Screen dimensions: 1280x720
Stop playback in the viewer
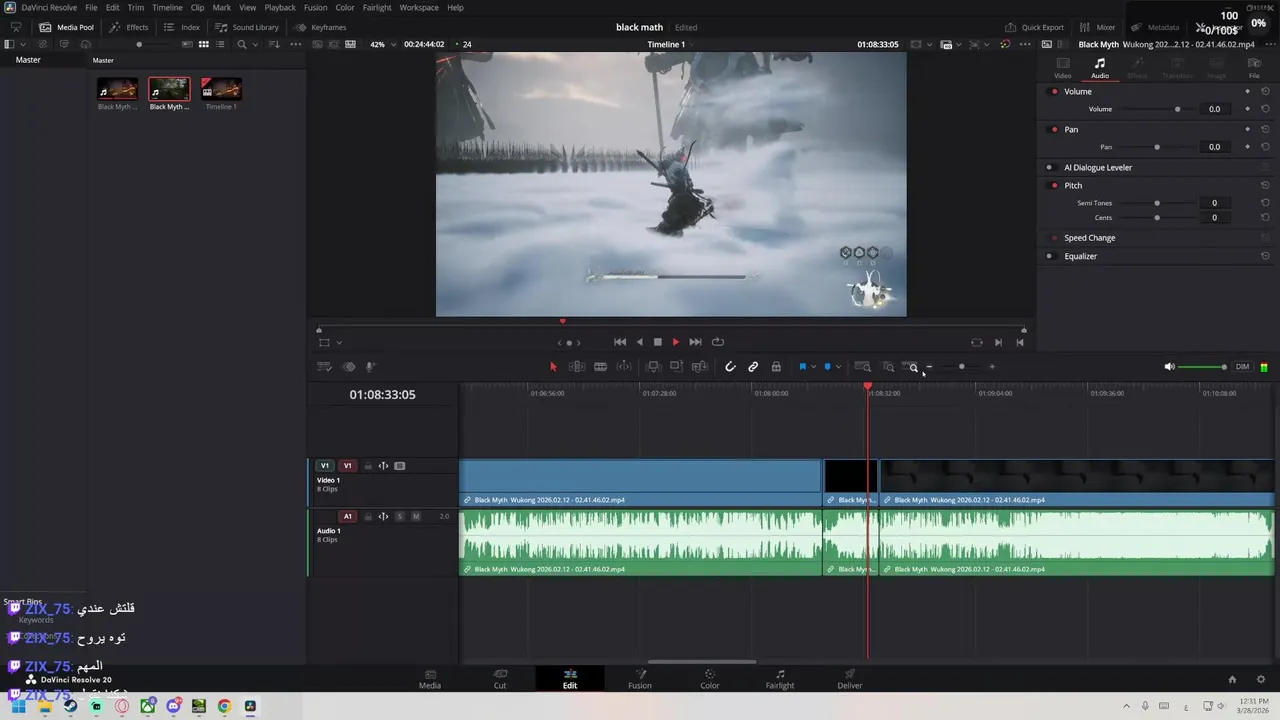(x=657, y=342)
